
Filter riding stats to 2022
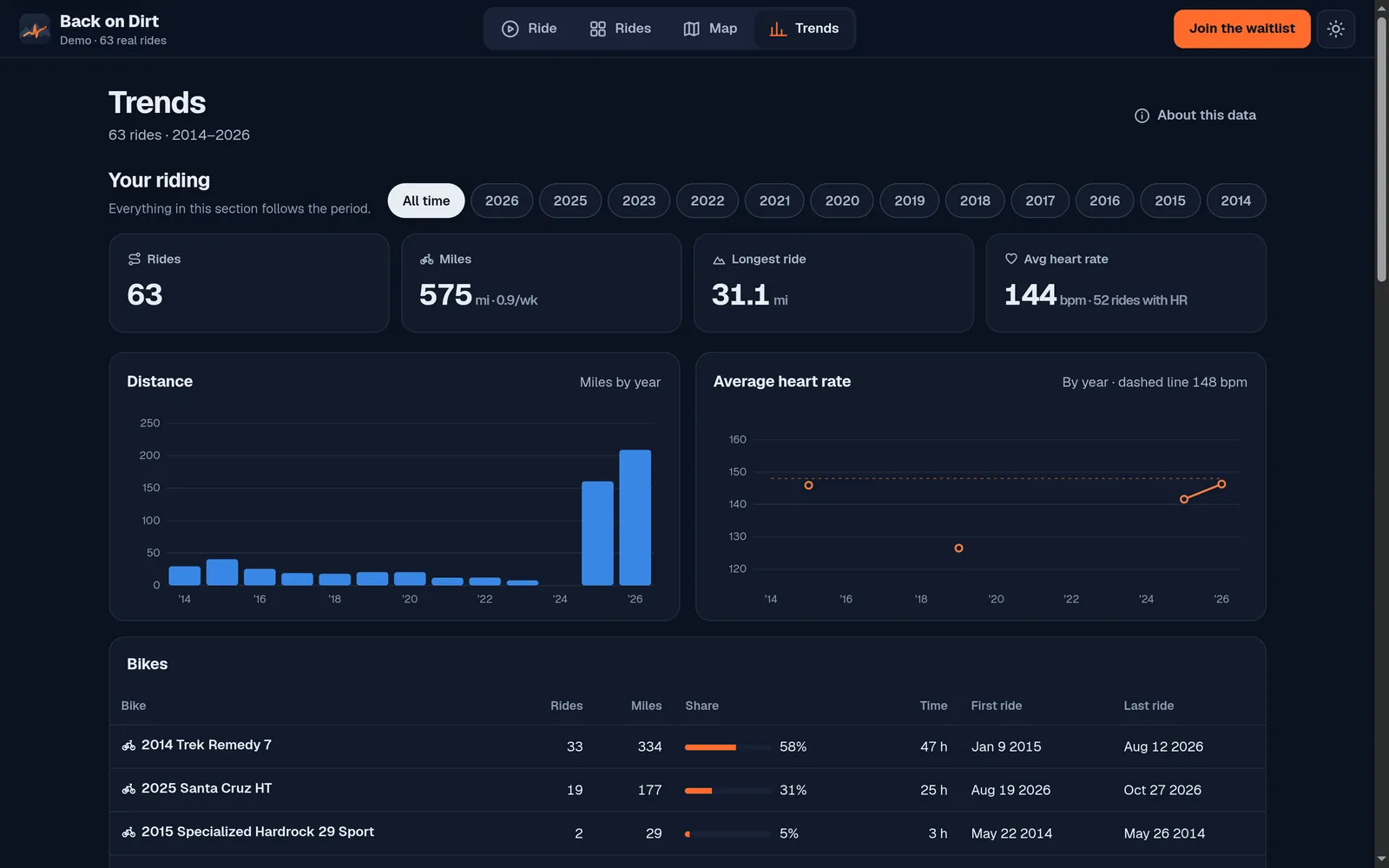(708, 201)
